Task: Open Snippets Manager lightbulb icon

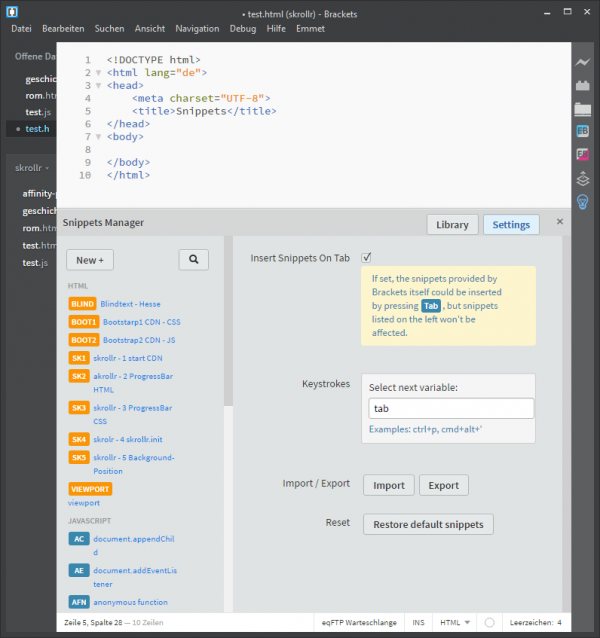Action: coord(583,202)
